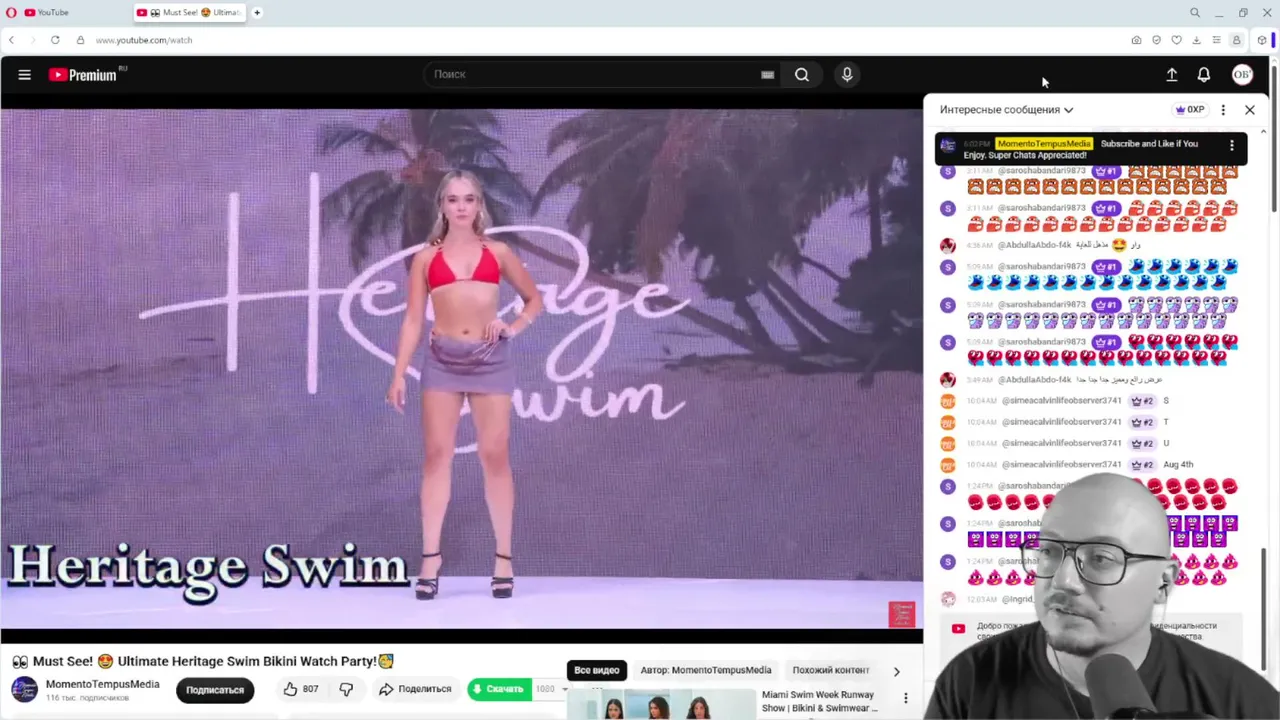Click pinned MomentoTempusMedia author name in chat
The image size is (1280, 720).
coord(1044,144)
